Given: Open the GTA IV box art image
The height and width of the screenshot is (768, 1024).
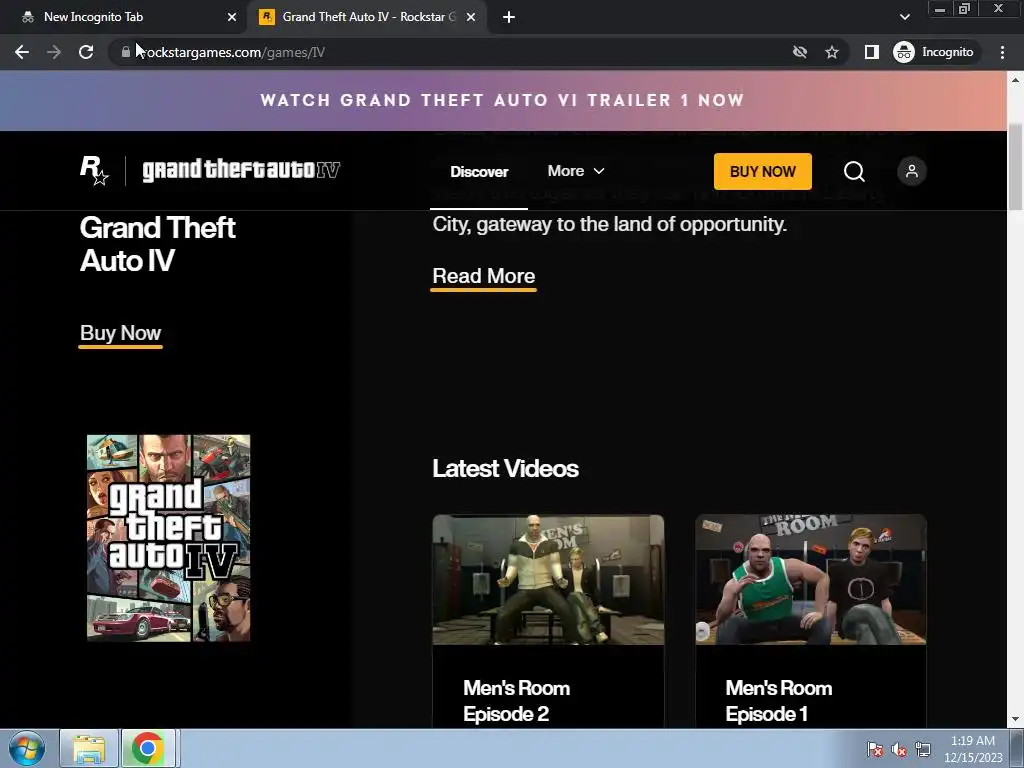Looking at the screenshot, I should tap(168, 538).
